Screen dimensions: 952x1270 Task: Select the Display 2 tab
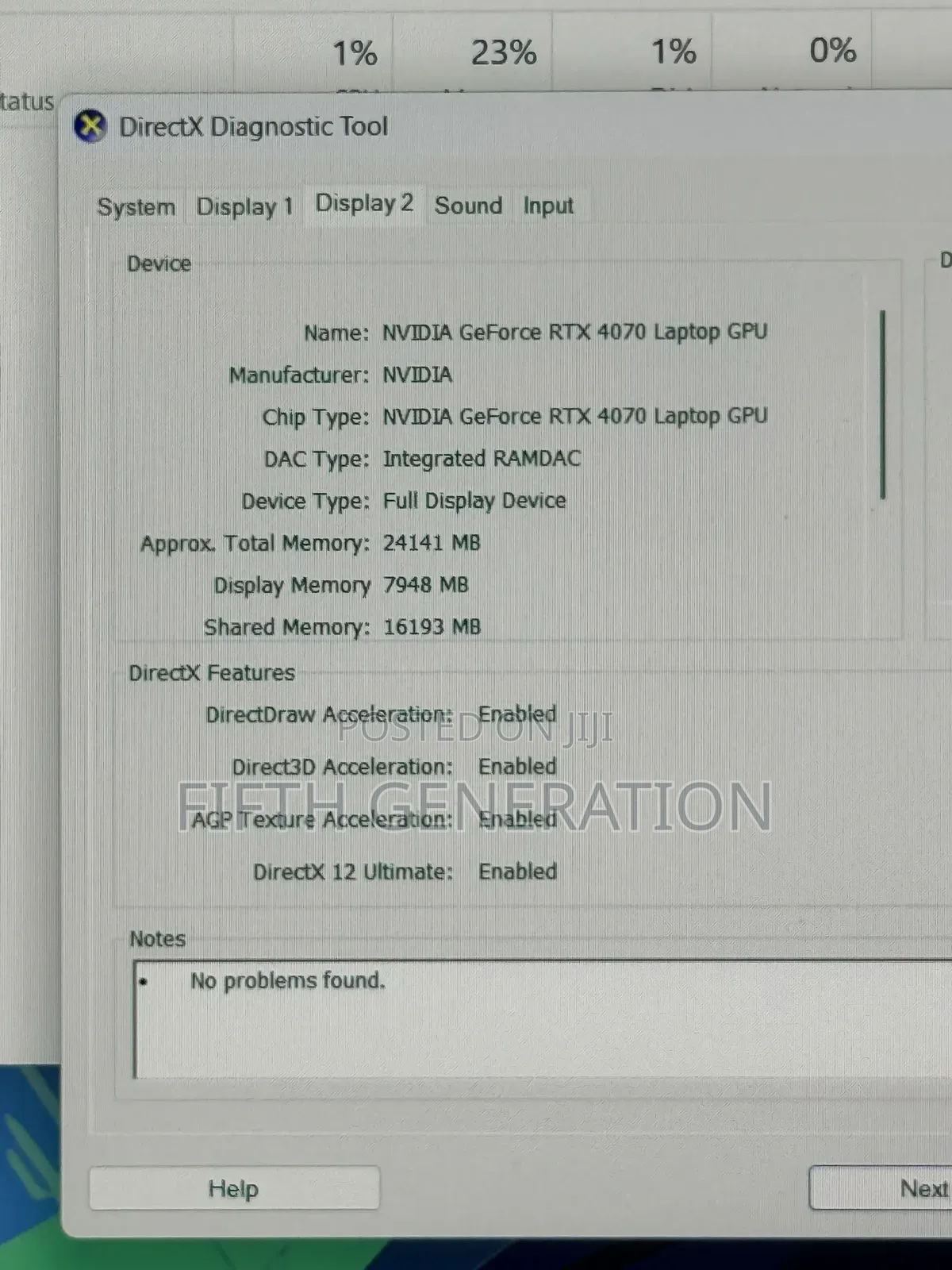pyautogui.click(x=364, y=203)
